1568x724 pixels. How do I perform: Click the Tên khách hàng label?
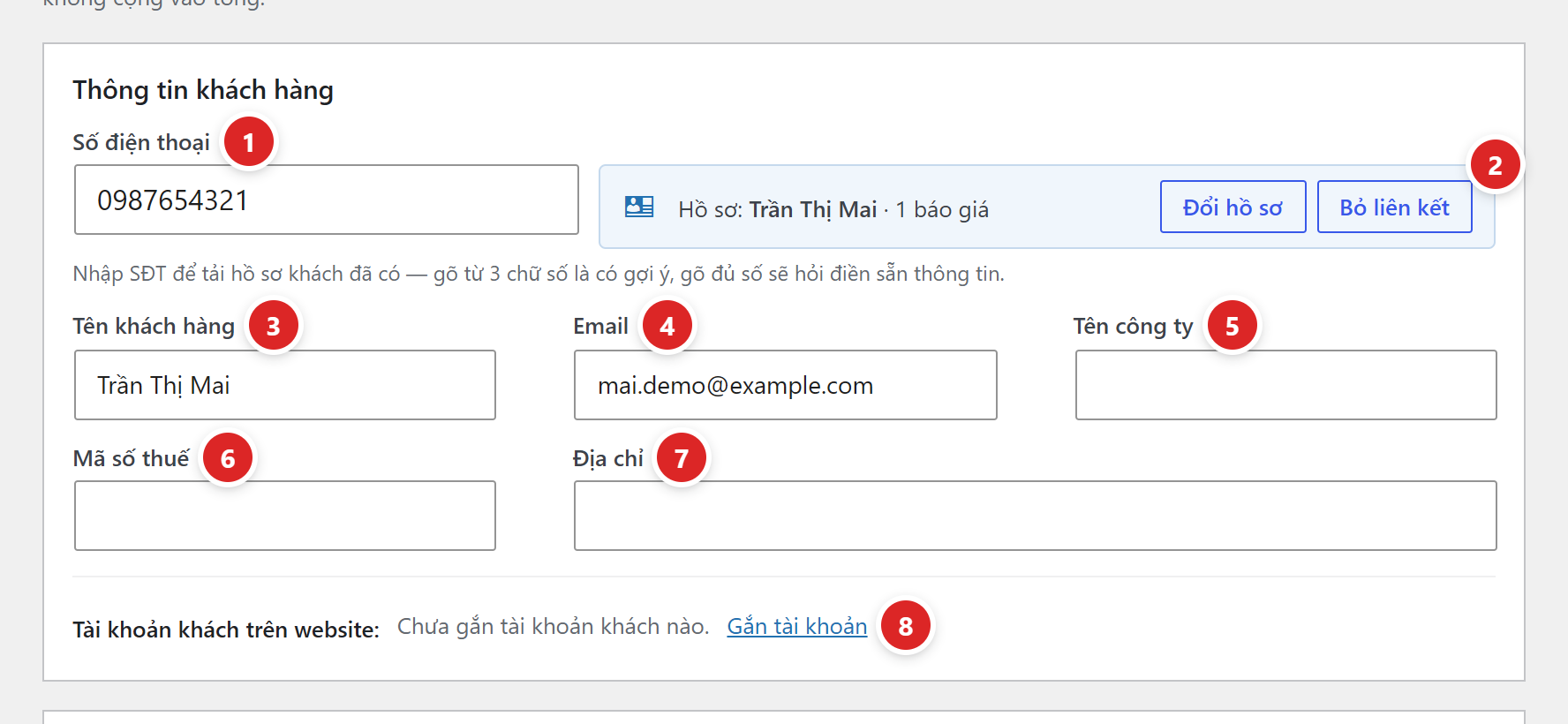154,326
